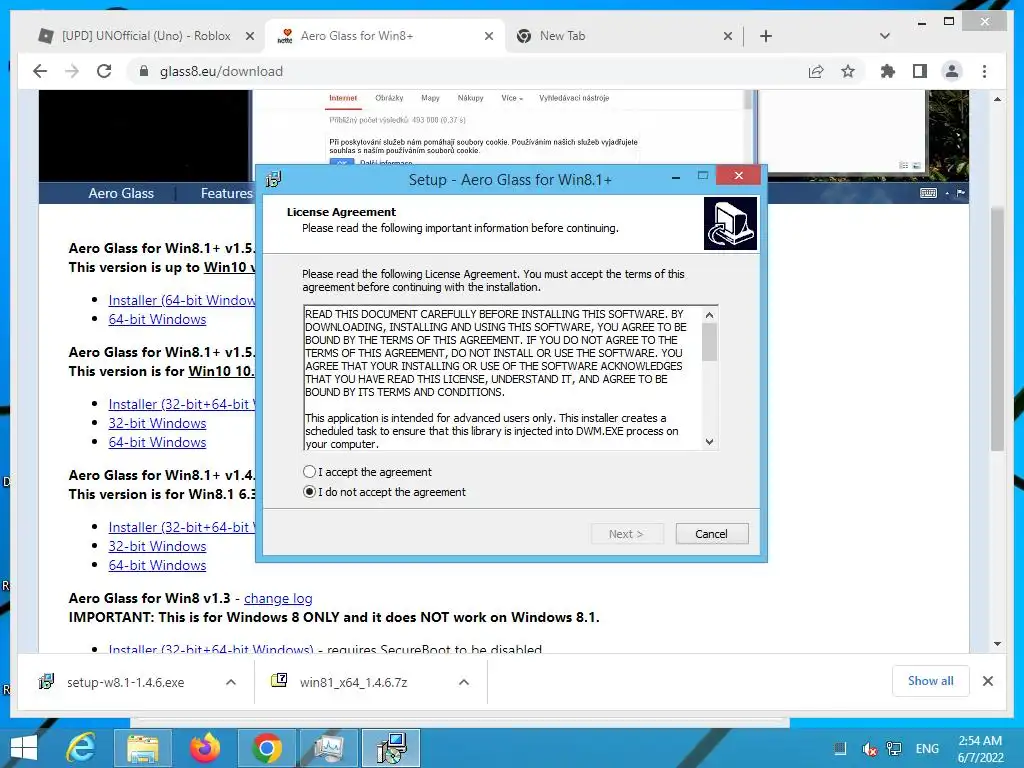
Task: Go back to the previous page in Chrome
Action: (40, 71)
